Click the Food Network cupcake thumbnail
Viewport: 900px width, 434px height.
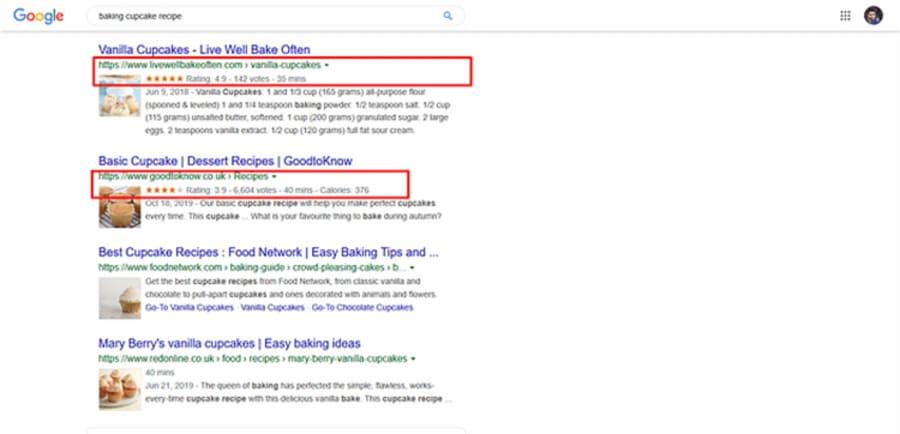coord(119,298)
